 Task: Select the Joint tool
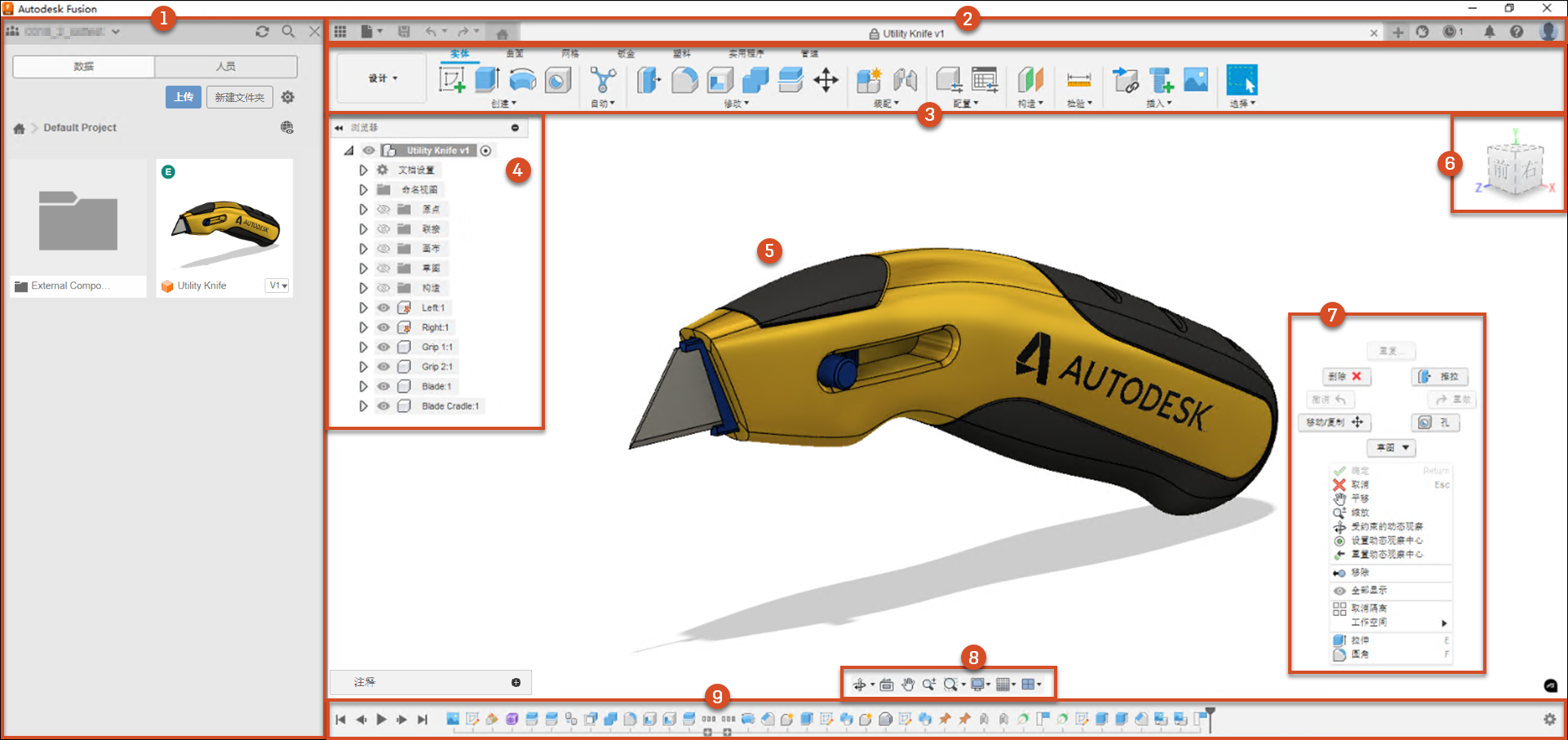coord(905,80)
